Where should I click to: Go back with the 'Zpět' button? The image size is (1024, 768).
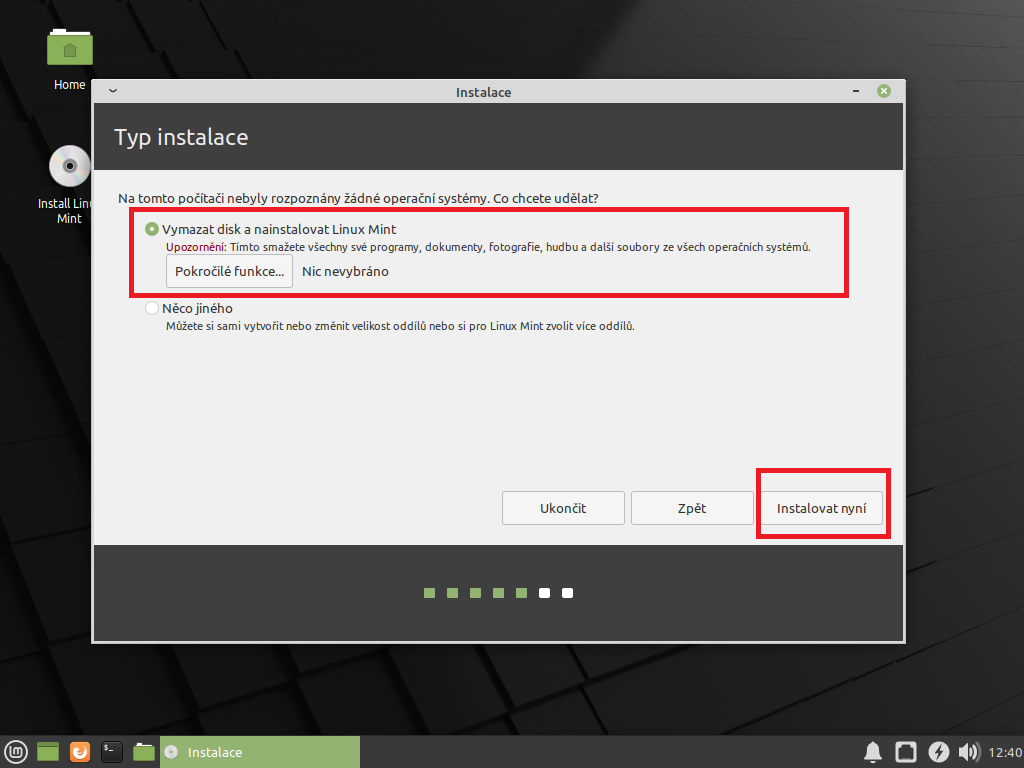(691, 508)
